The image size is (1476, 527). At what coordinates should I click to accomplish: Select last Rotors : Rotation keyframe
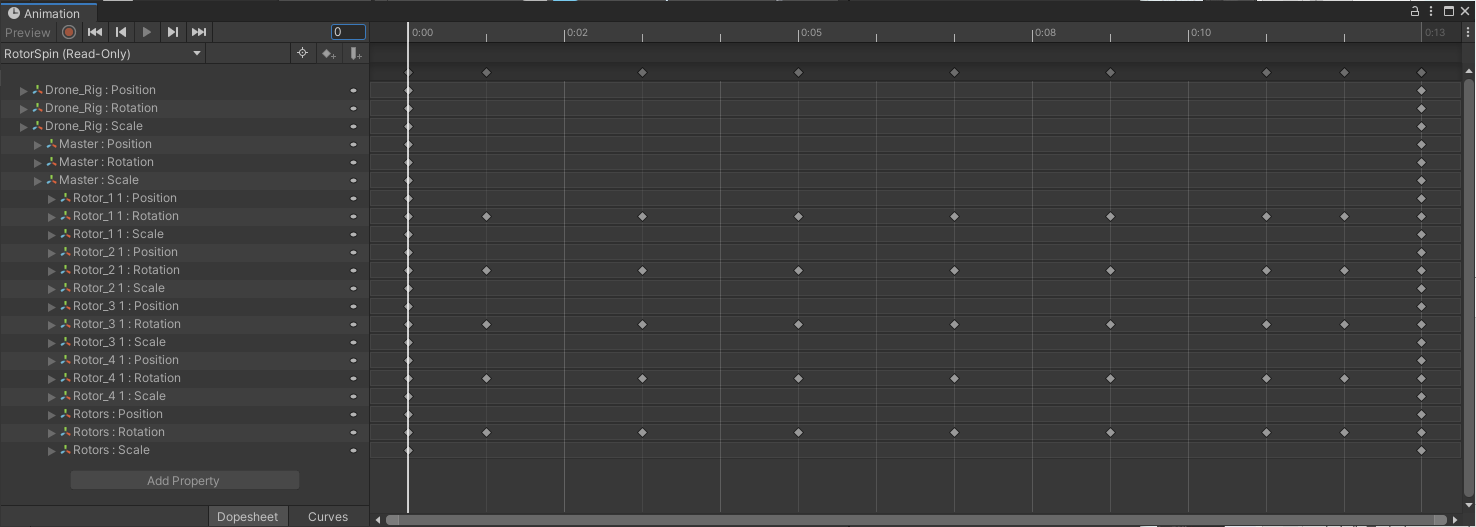(1421, 432)
